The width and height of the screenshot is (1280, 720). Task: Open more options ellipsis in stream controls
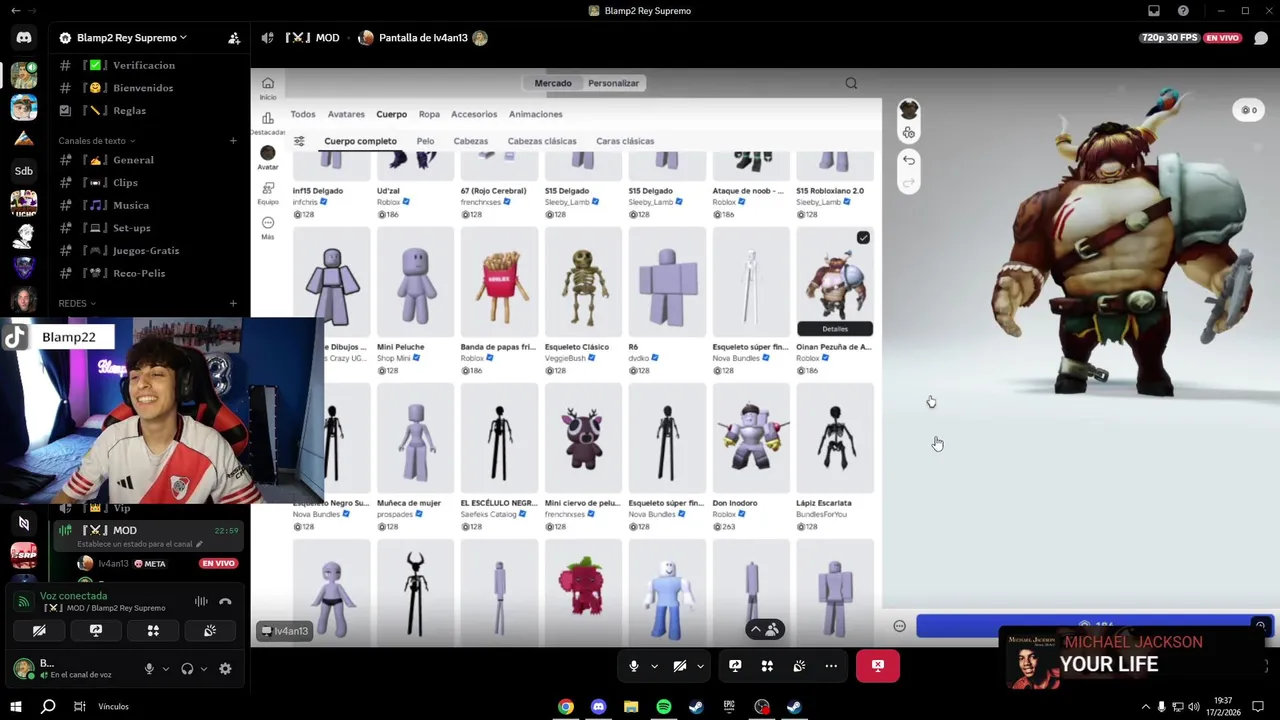[x=831, y=666]
